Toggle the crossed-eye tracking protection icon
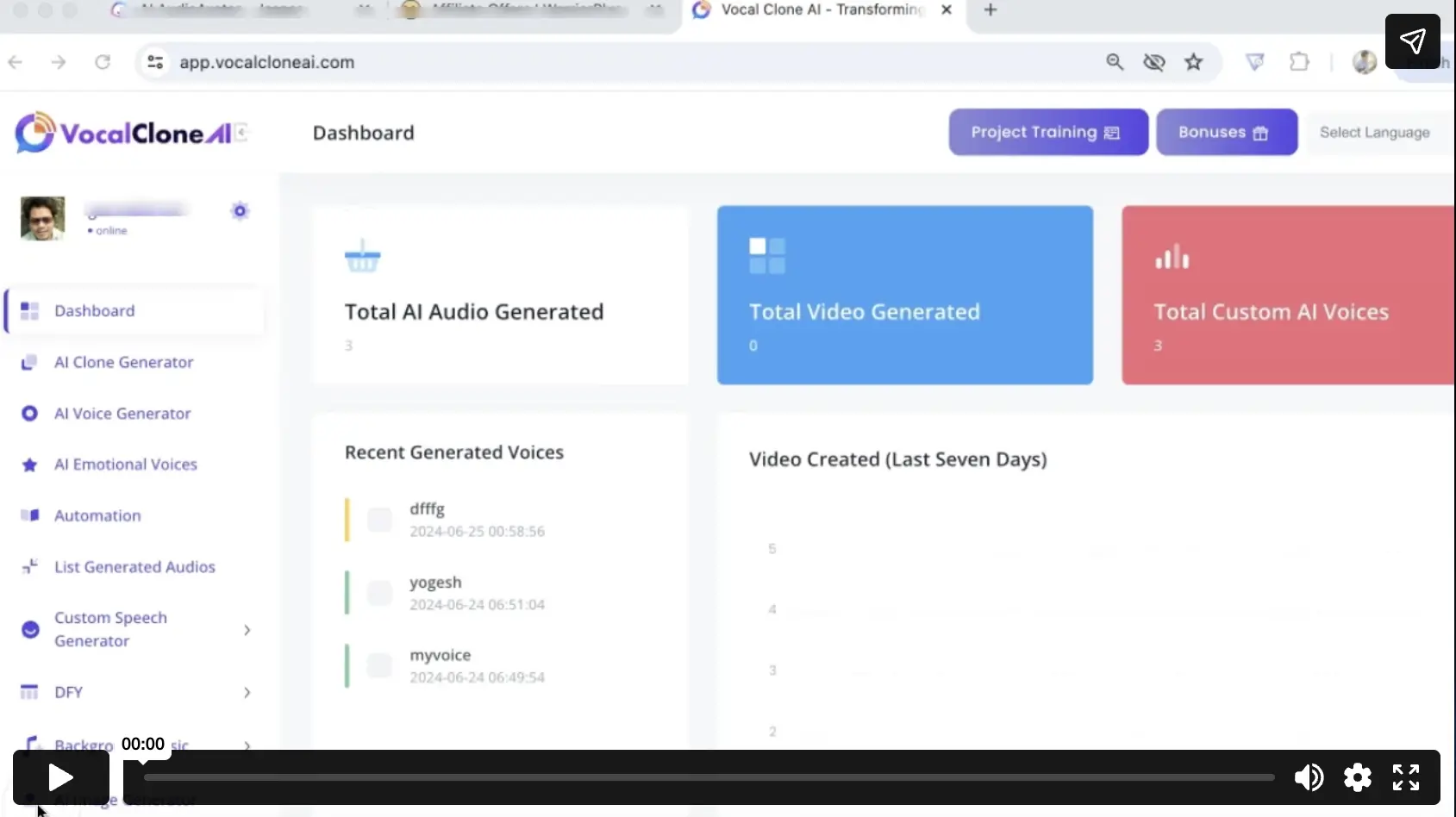 tap(1153, 62)
